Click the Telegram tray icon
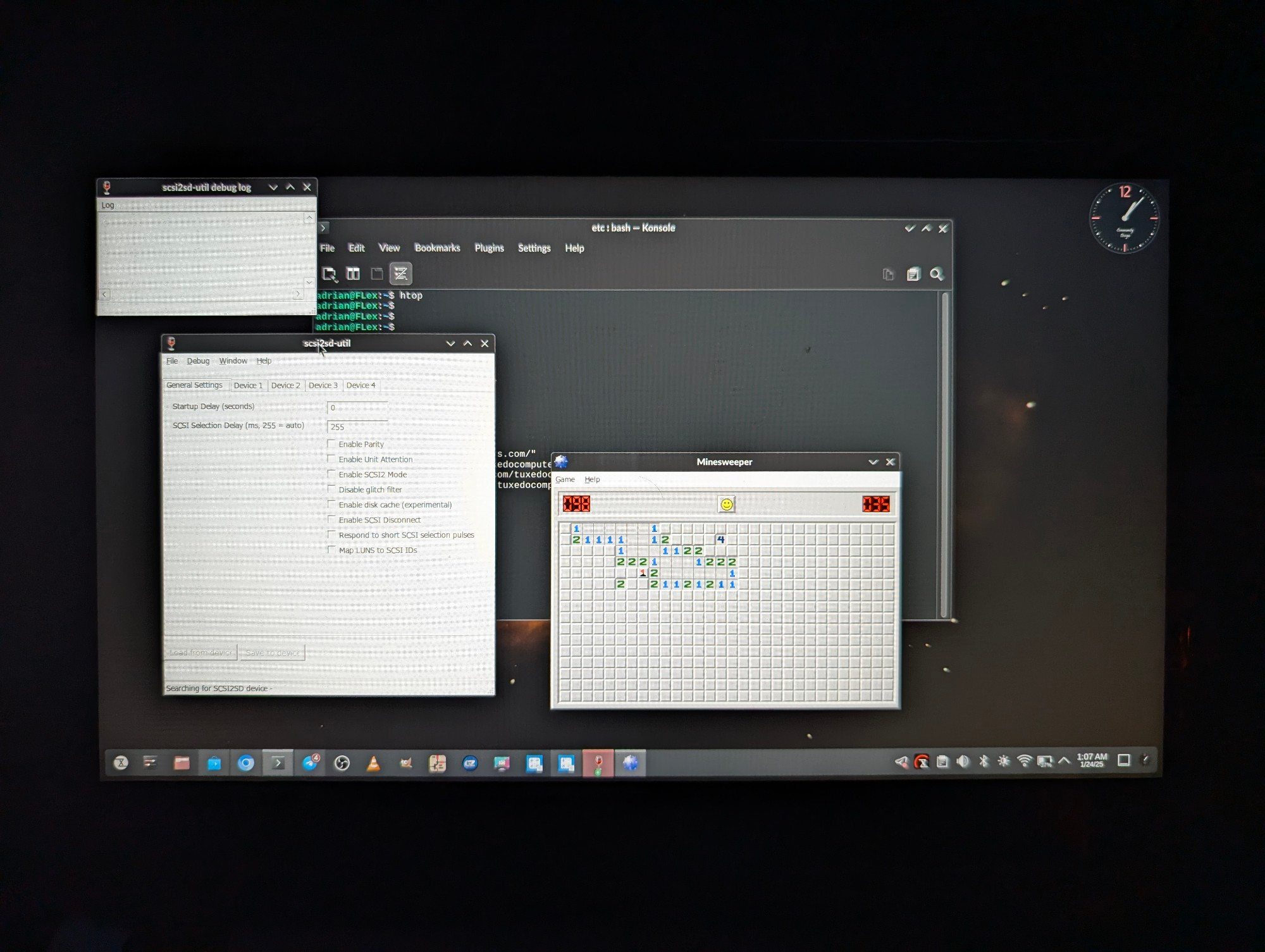 (x=901, y=762)
